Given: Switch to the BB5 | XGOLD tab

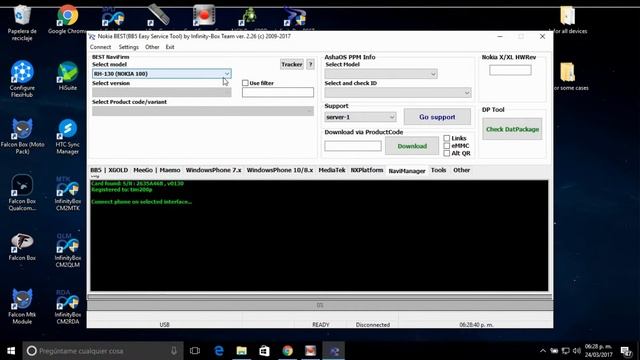Looking at the screenshot, I should coord(109,170).
